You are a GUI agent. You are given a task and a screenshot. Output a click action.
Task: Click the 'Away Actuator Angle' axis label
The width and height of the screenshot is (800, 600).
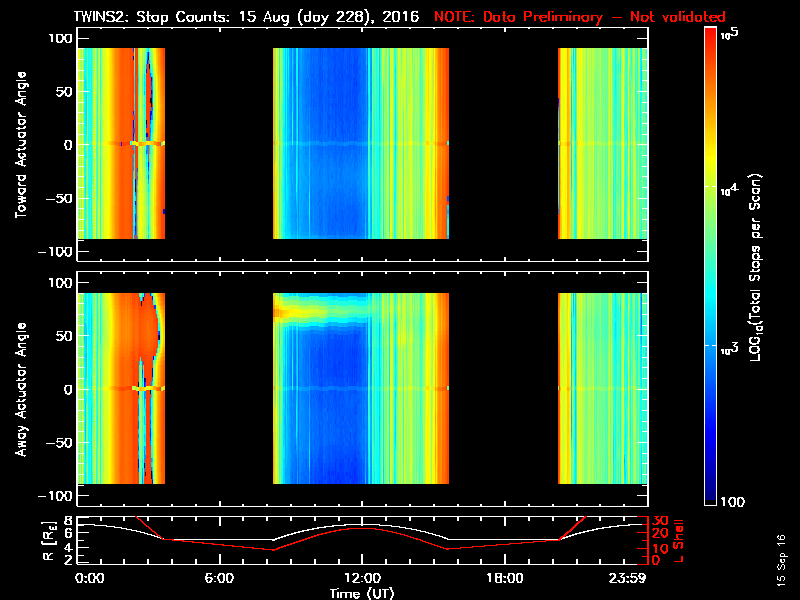coord(20,388)
